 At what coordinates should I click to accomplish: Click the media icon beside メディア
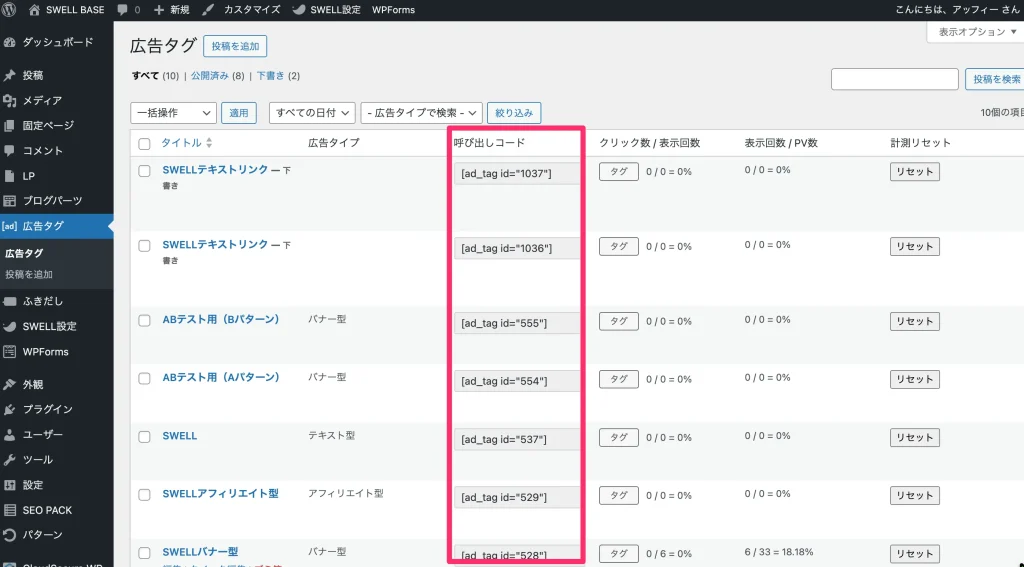pyautogui.click(x=9, y=101)
